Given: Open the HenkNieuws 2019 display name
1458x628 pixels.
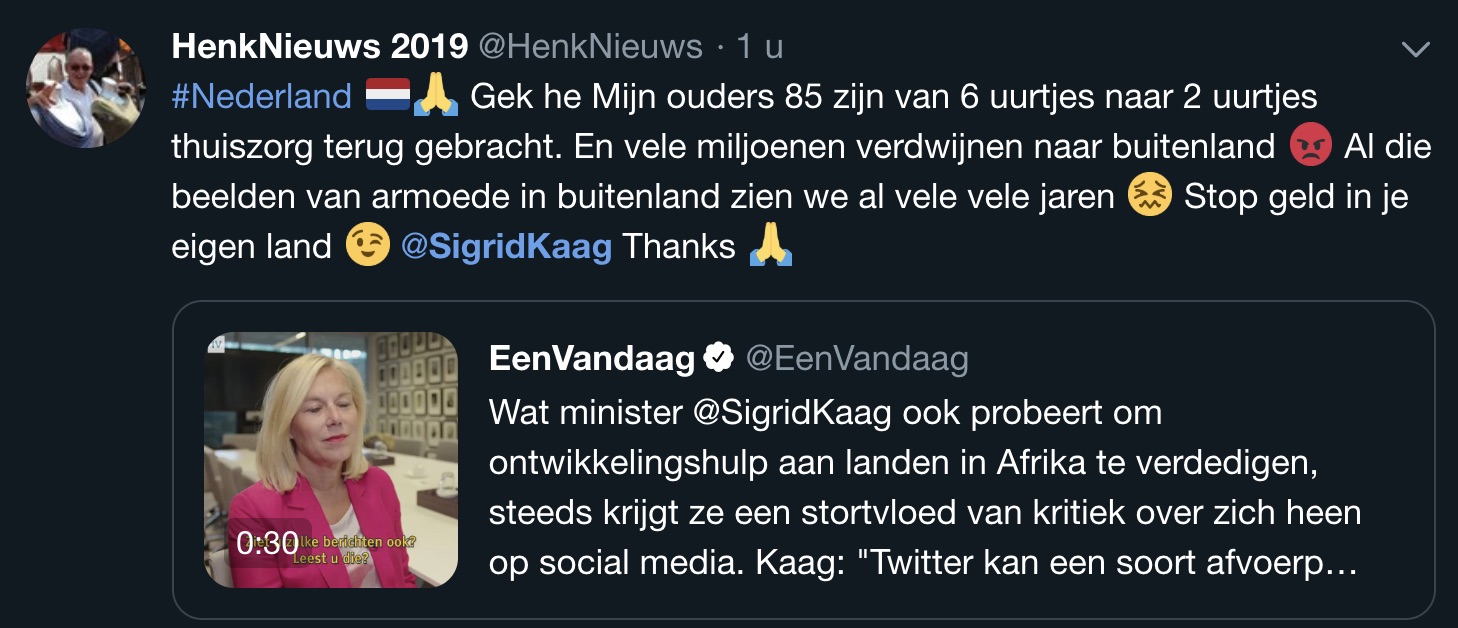Looking at the screenshot, I should point(320,46).
